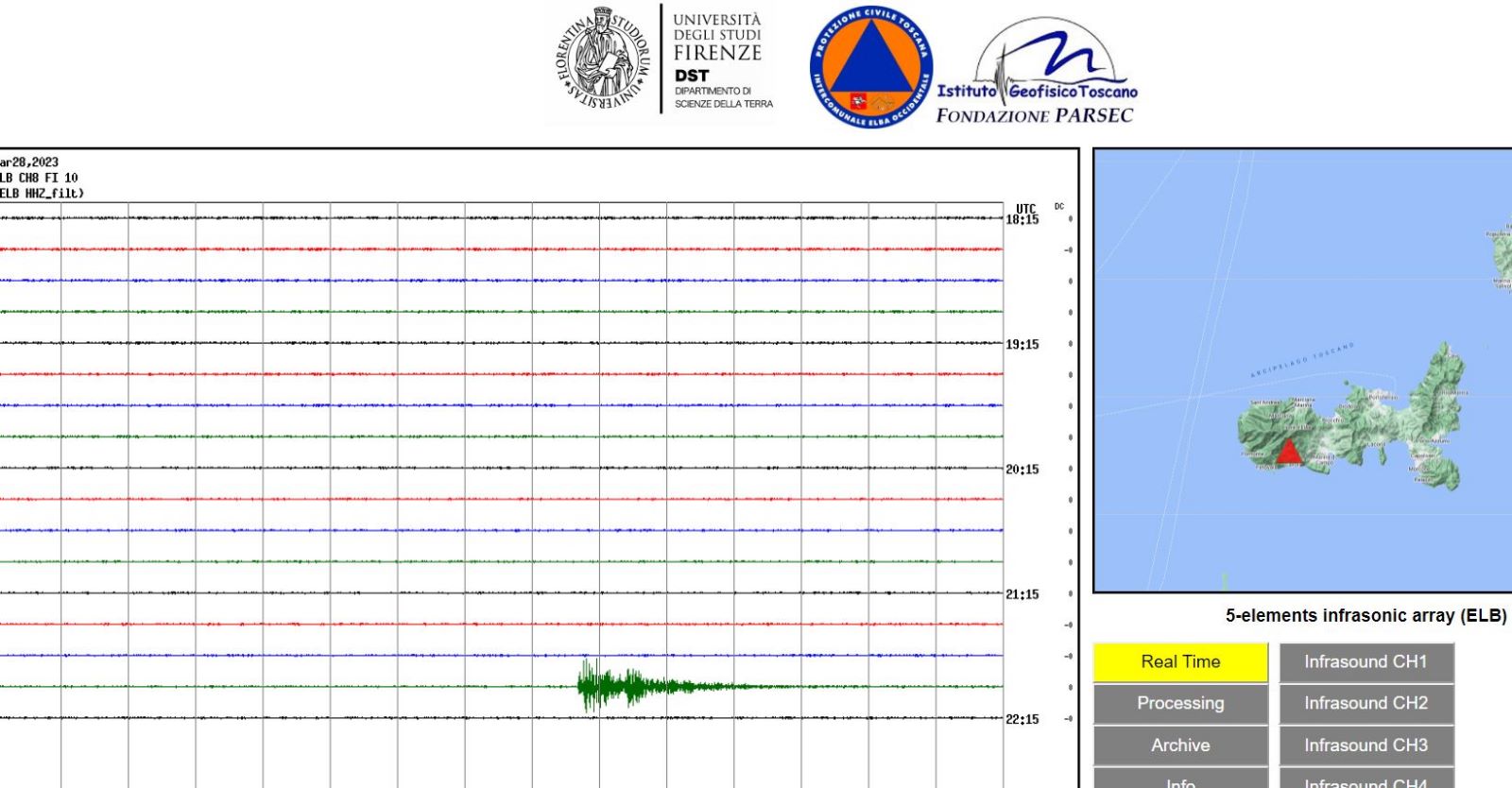1512x788 pixels.
Task: Pick the Infrasound CH4 channel
Action: (x=1366, y=781)
